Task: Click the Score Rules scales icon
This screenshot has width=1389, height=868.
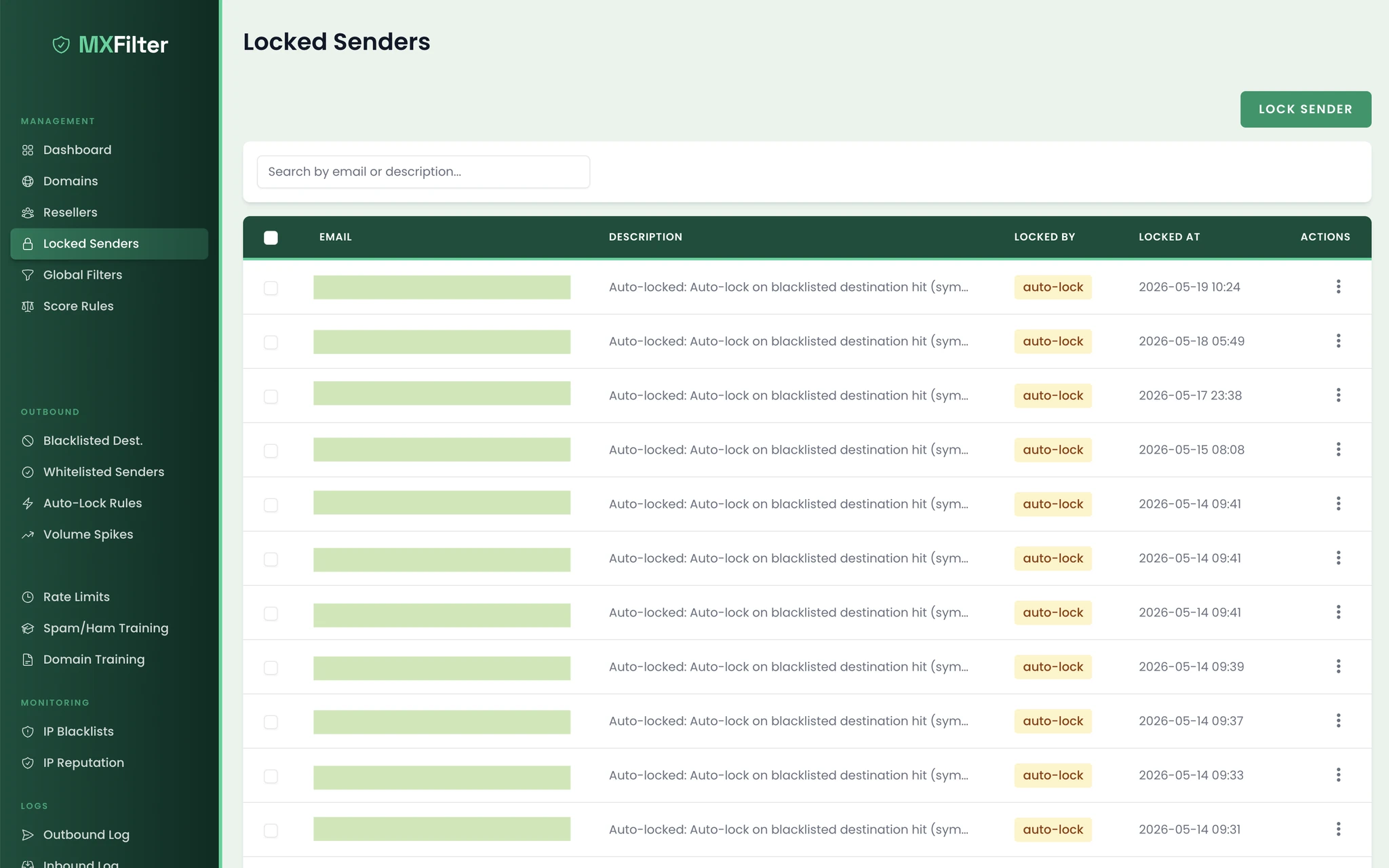Action: pyautogui.click(x=28, y=306)
